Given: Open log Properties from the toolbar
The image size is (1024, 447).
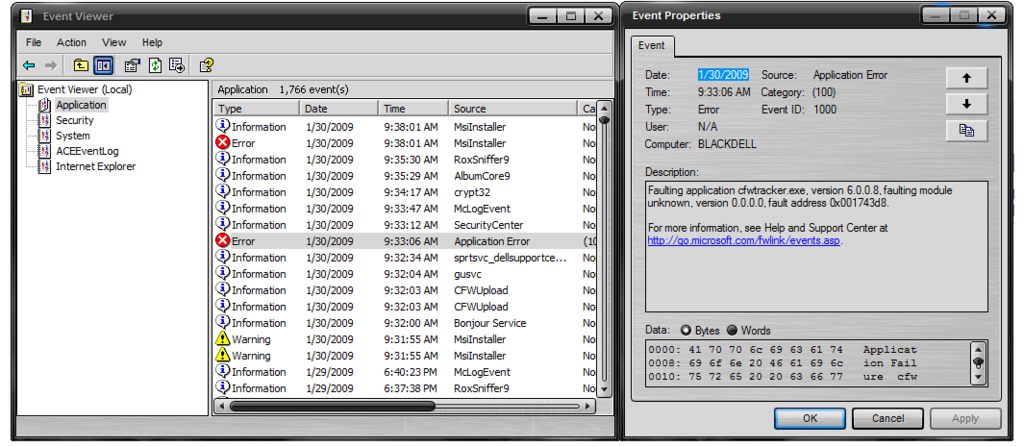Looking at the screenshot, I should [x=132, y=66].
